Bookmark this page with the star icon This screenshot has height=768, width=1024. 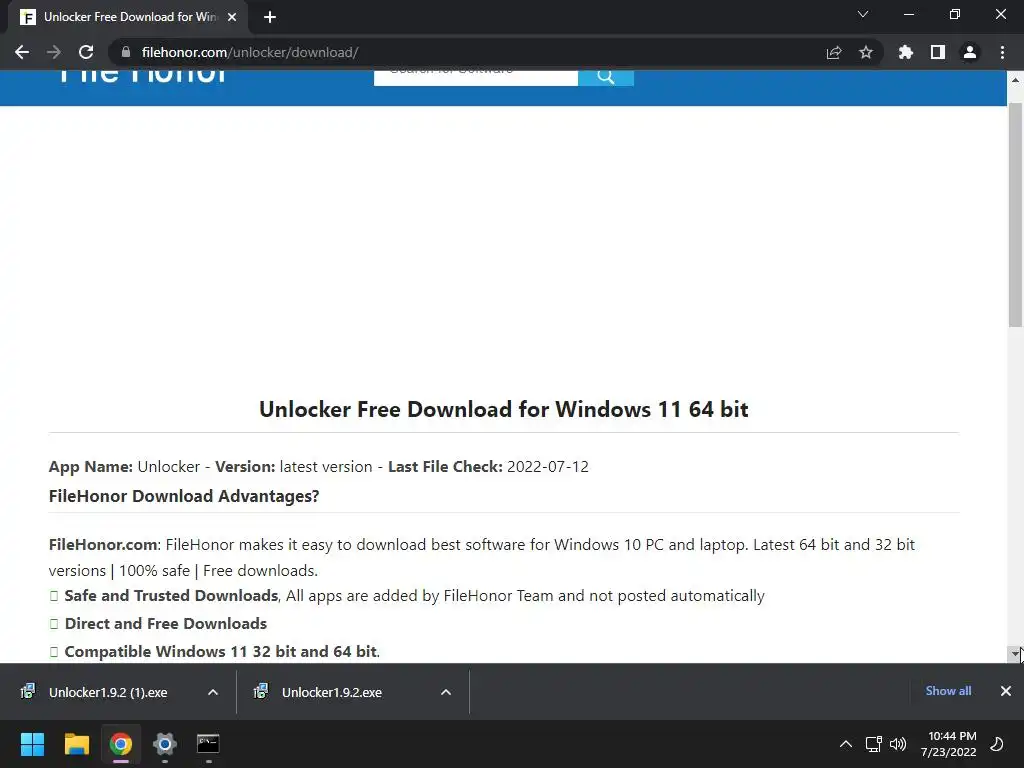pyautogui.click(x=866, y=52)
